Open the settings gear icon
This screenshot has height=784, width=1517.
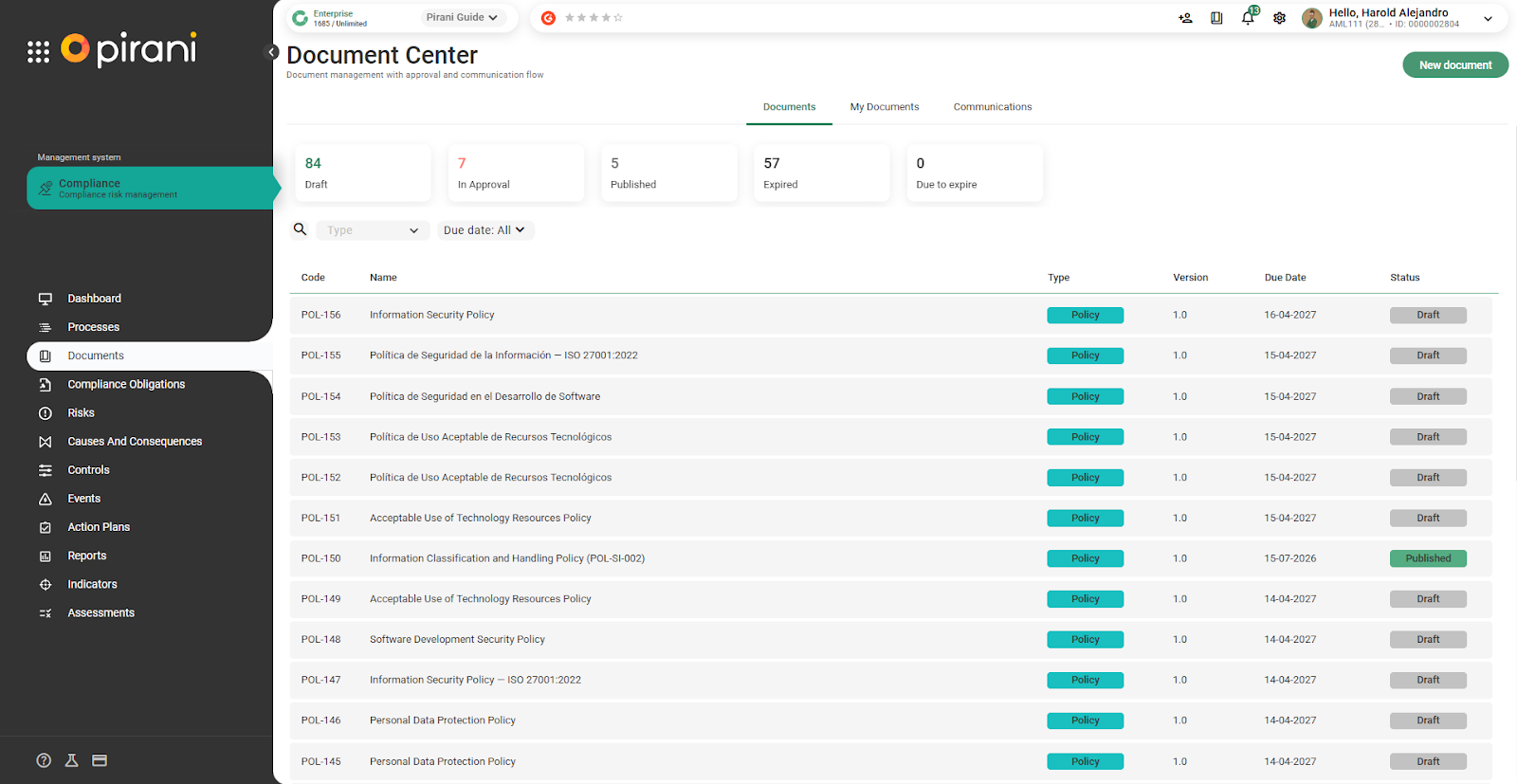pyautogui.click(x=1279, y=18)
